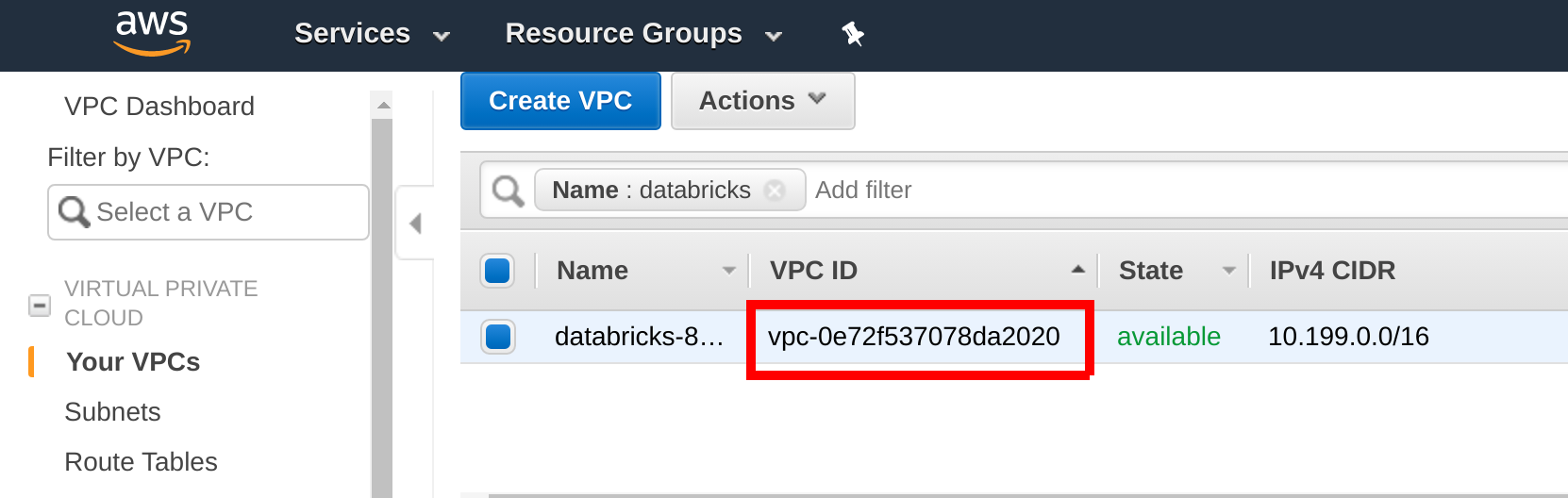Sort by VPC ID ascending arrow

click(x=1077, y=270)
